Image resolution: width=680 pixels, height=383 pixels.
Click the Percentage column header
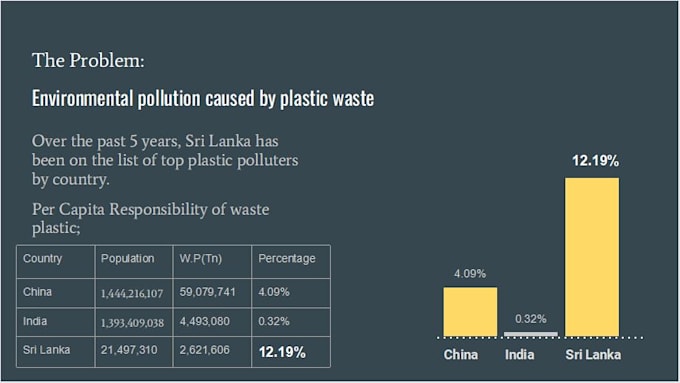coord(291,262)
